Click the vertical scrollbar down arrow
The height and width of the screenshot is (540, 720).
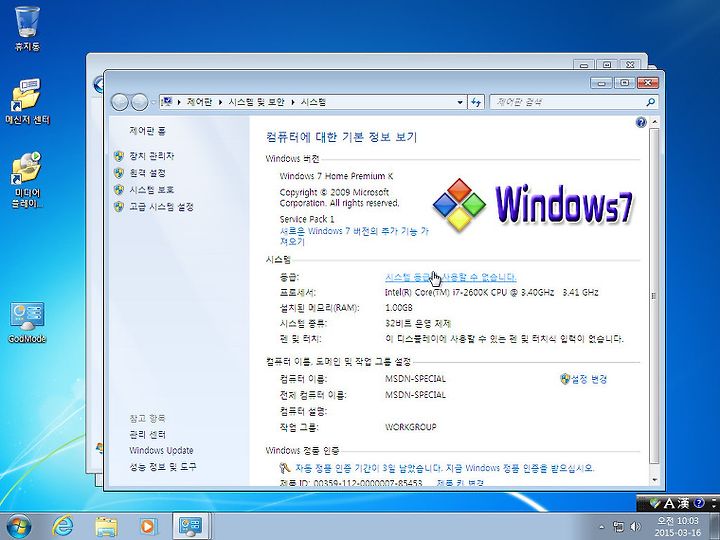(655, 480)
